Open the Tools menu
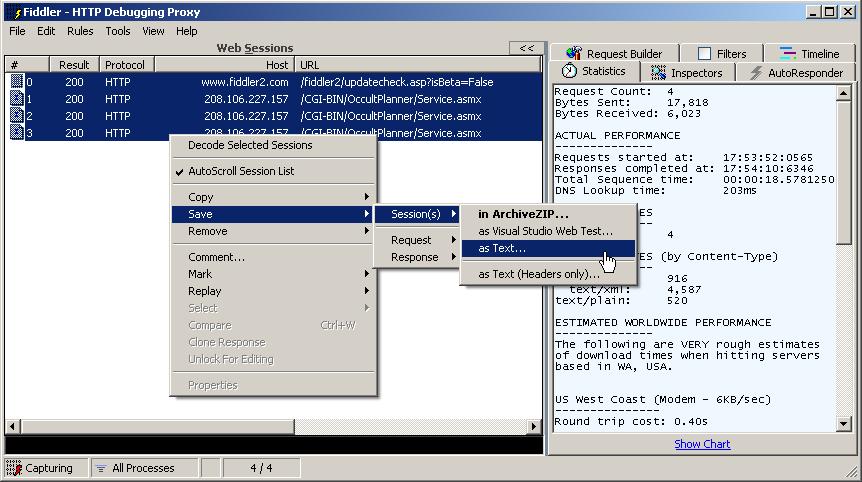 tap(118, 31)
